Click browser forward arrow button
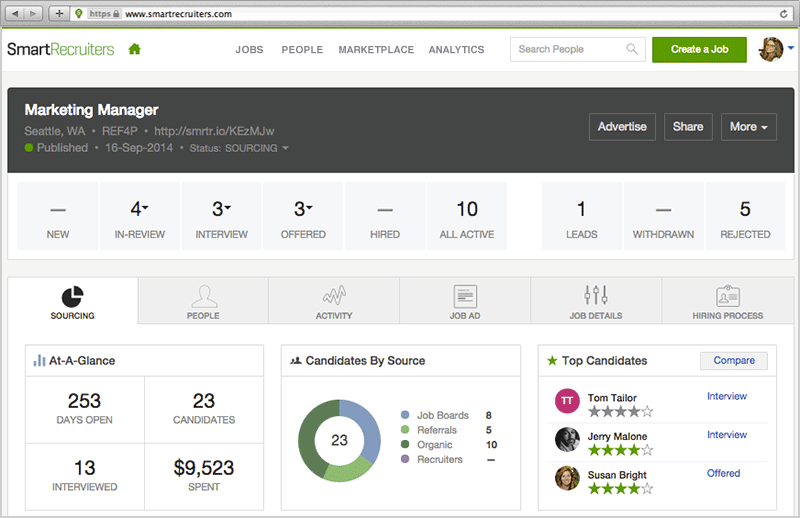This screenshot has width=800, height=518. pos(33,13)
